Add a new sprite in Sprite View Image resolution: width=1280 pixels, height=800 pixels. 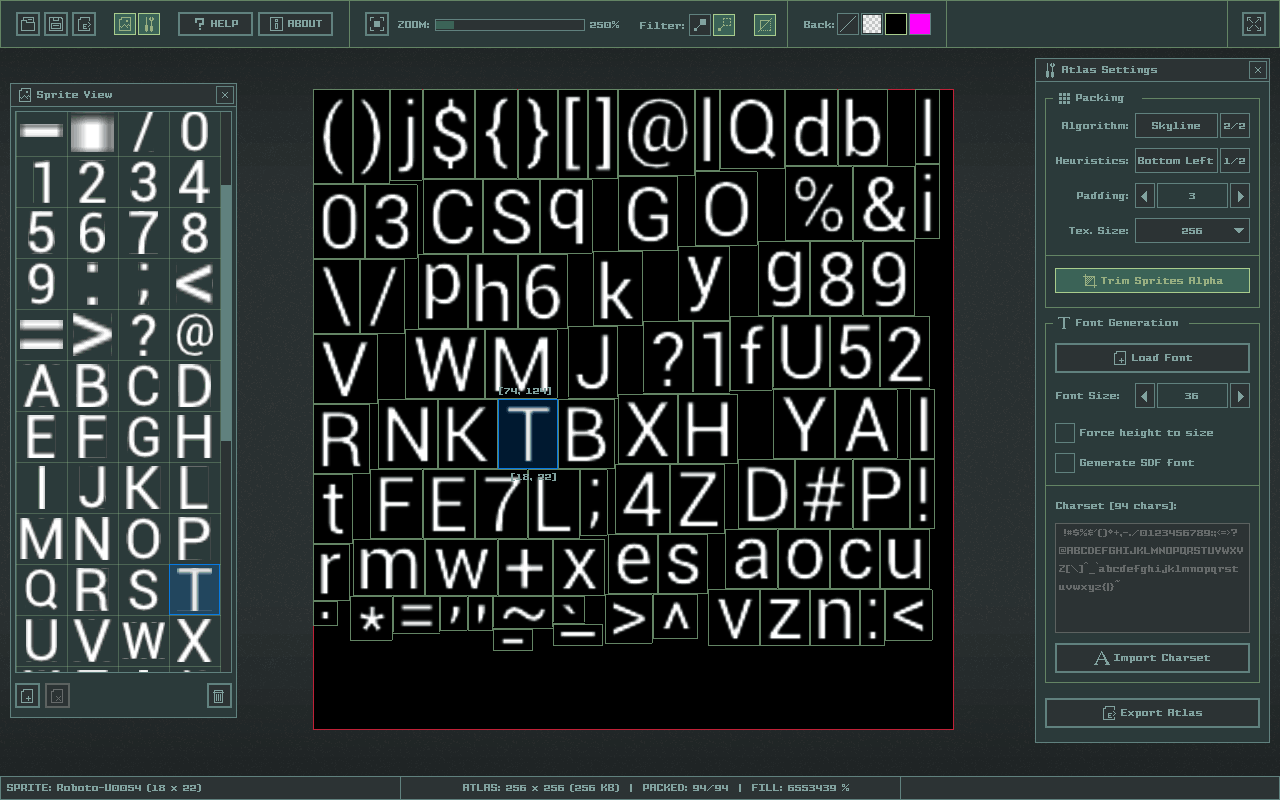click(x=28, y=696)
